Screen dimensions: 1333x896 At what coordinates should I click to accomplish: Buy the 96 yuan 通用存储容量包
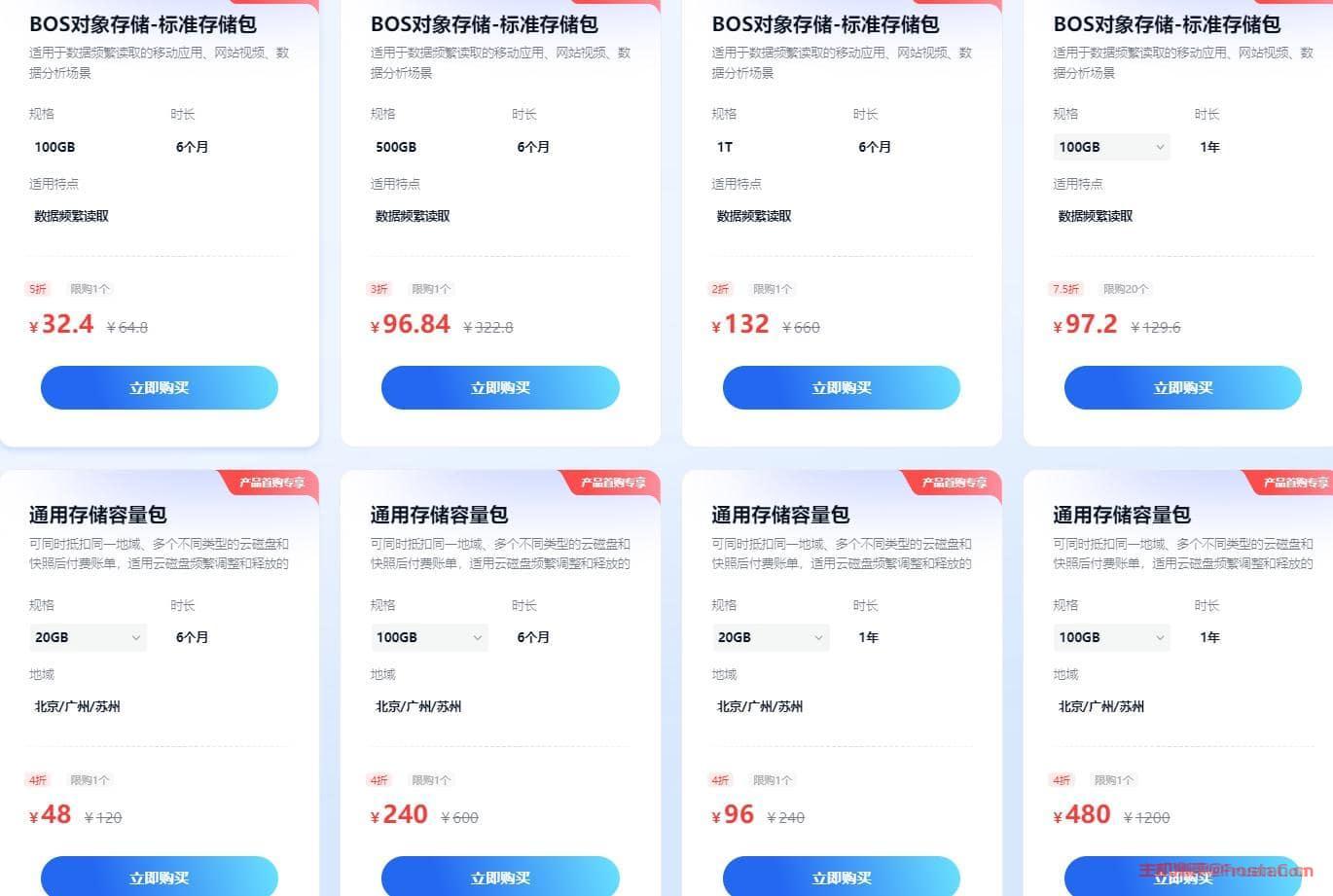pyautogui.click(x=842, y=877)
